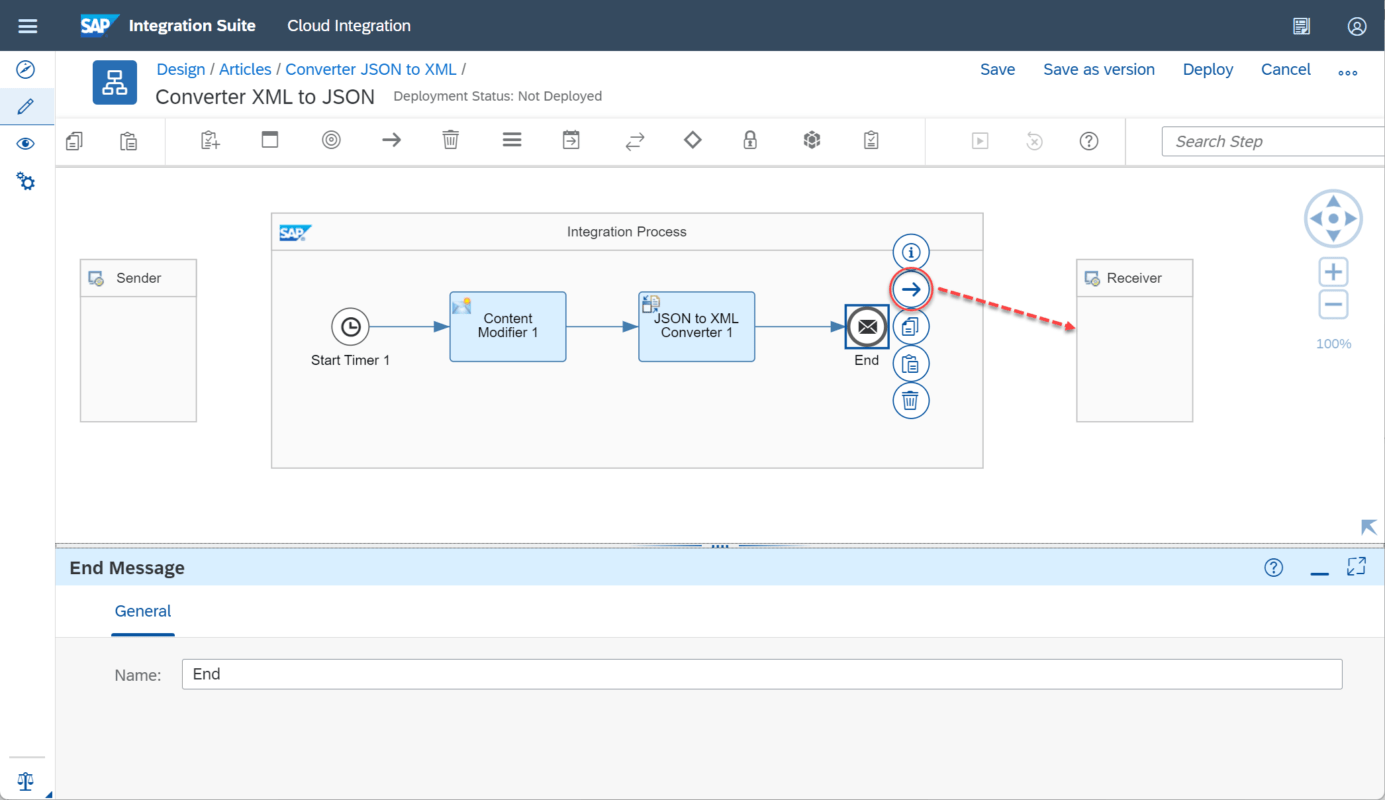
Task: Click the End step delete trash button
Action: click(911, 400)
